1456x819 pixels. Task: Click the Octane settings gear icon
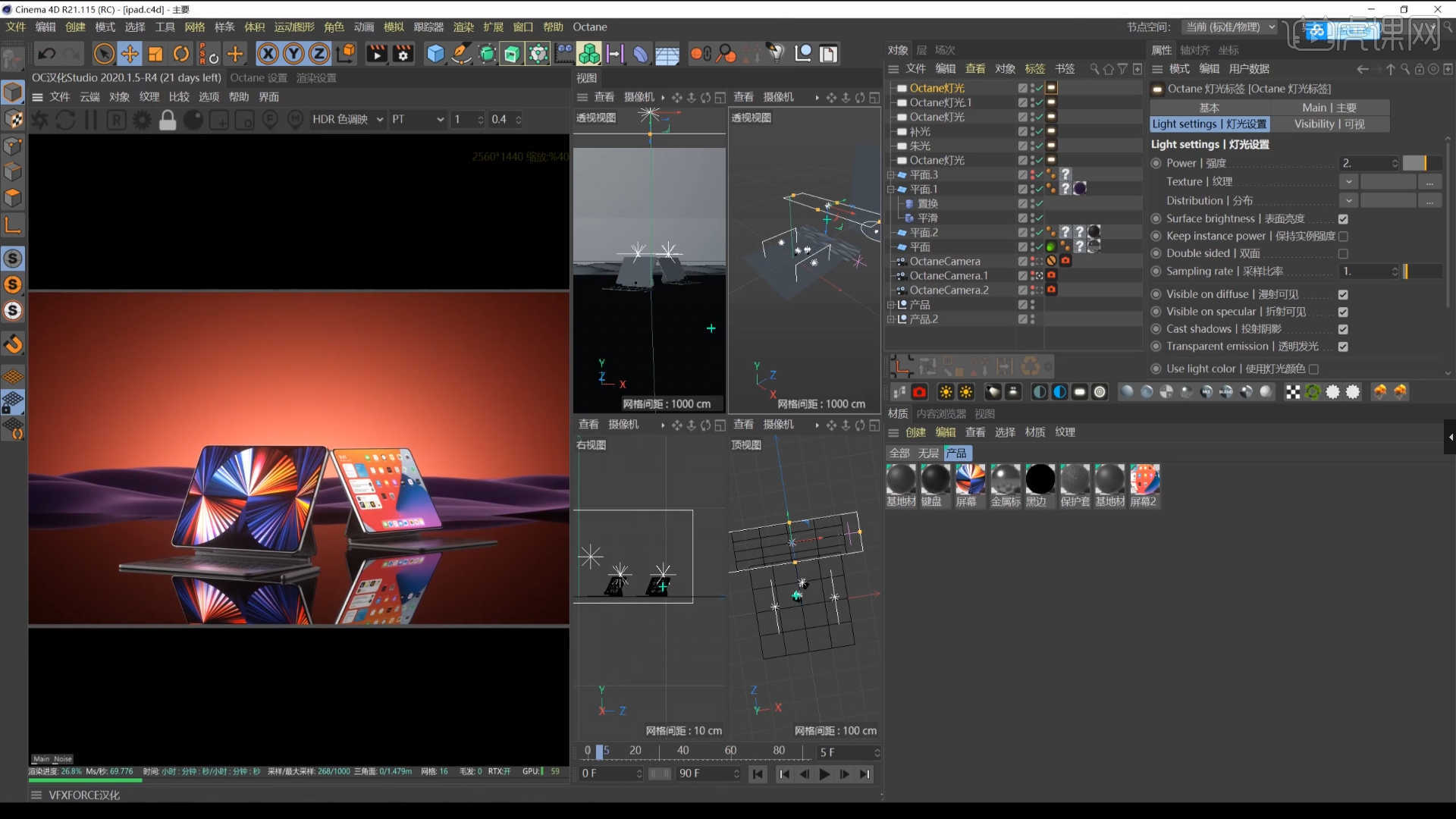coord(142,120)
